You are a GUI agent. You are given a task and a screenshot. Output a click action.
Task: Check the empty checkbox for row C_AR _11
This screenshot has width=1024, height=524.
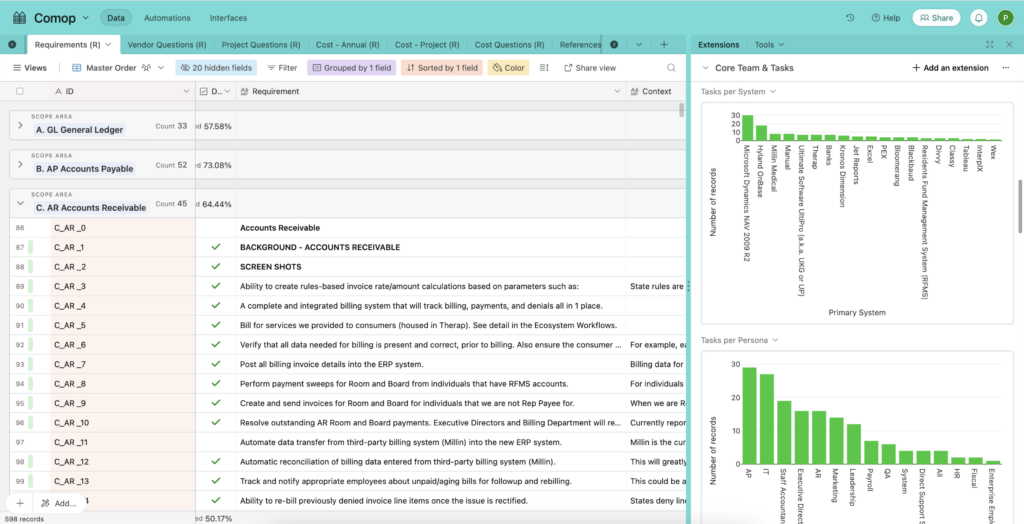216,442
